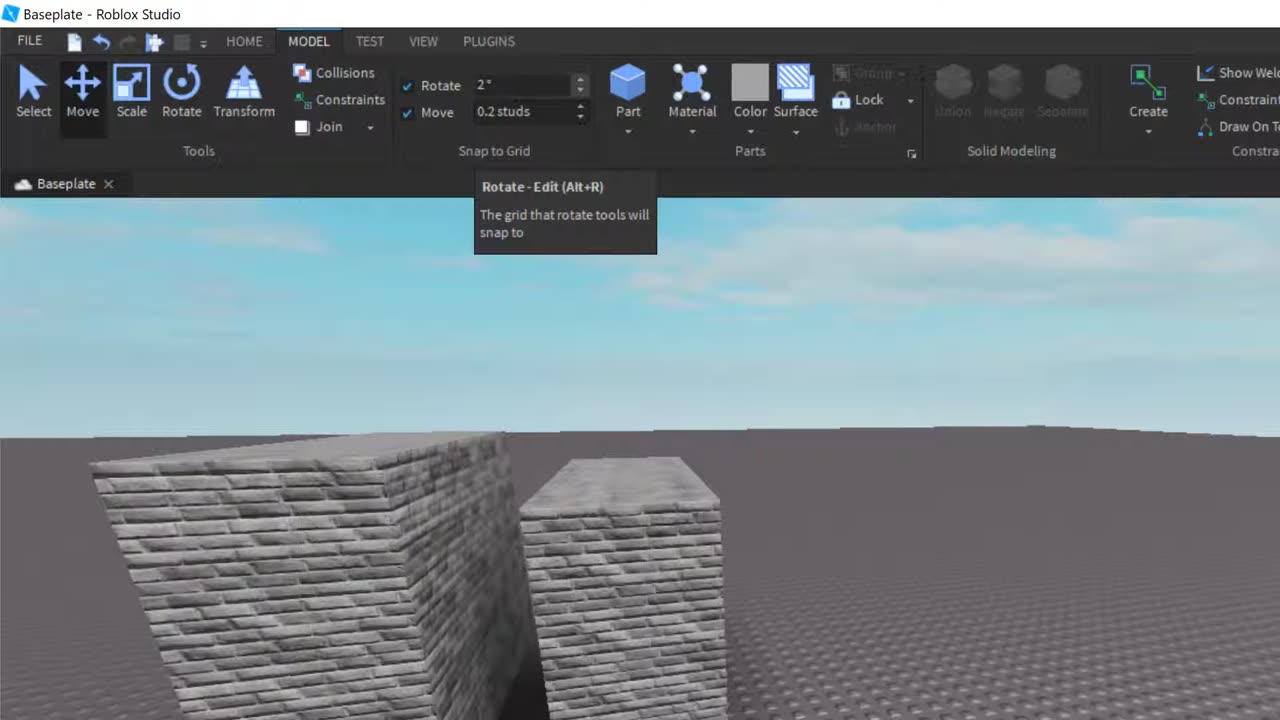Close the Baseplate document tab

point(109,184)
